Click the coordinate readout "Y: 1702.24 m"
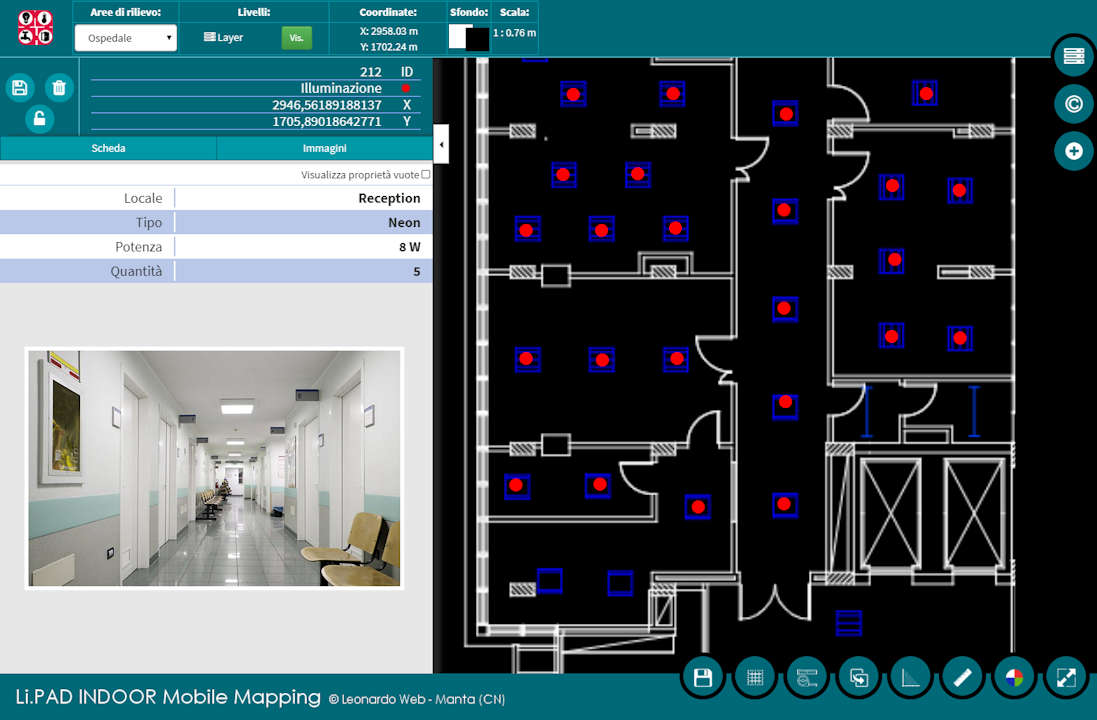Viewport: 1097px width, 720px height. 389,47
